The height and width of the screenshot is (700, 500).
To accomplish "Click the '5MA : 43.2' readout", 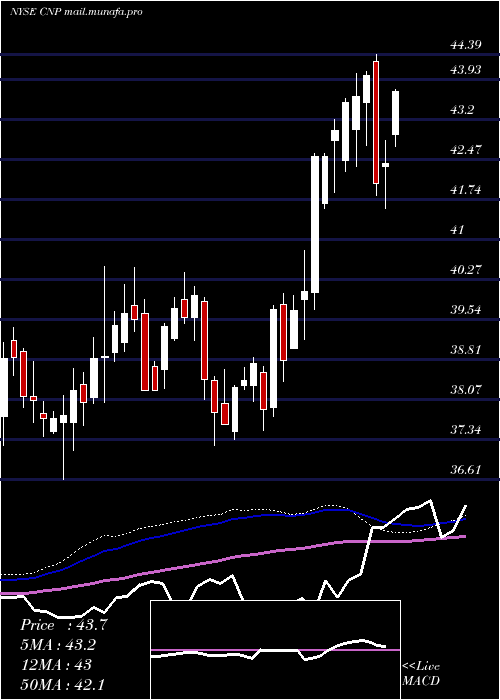I will pyautogui.click(x=58, y=645).
